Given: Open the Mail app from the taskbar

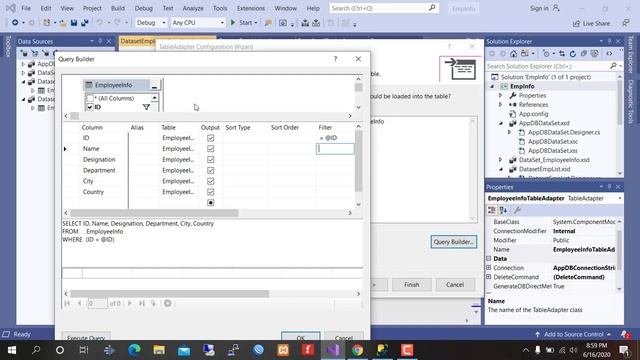Looking at the screenshot, I should click(x=184, y=350).
